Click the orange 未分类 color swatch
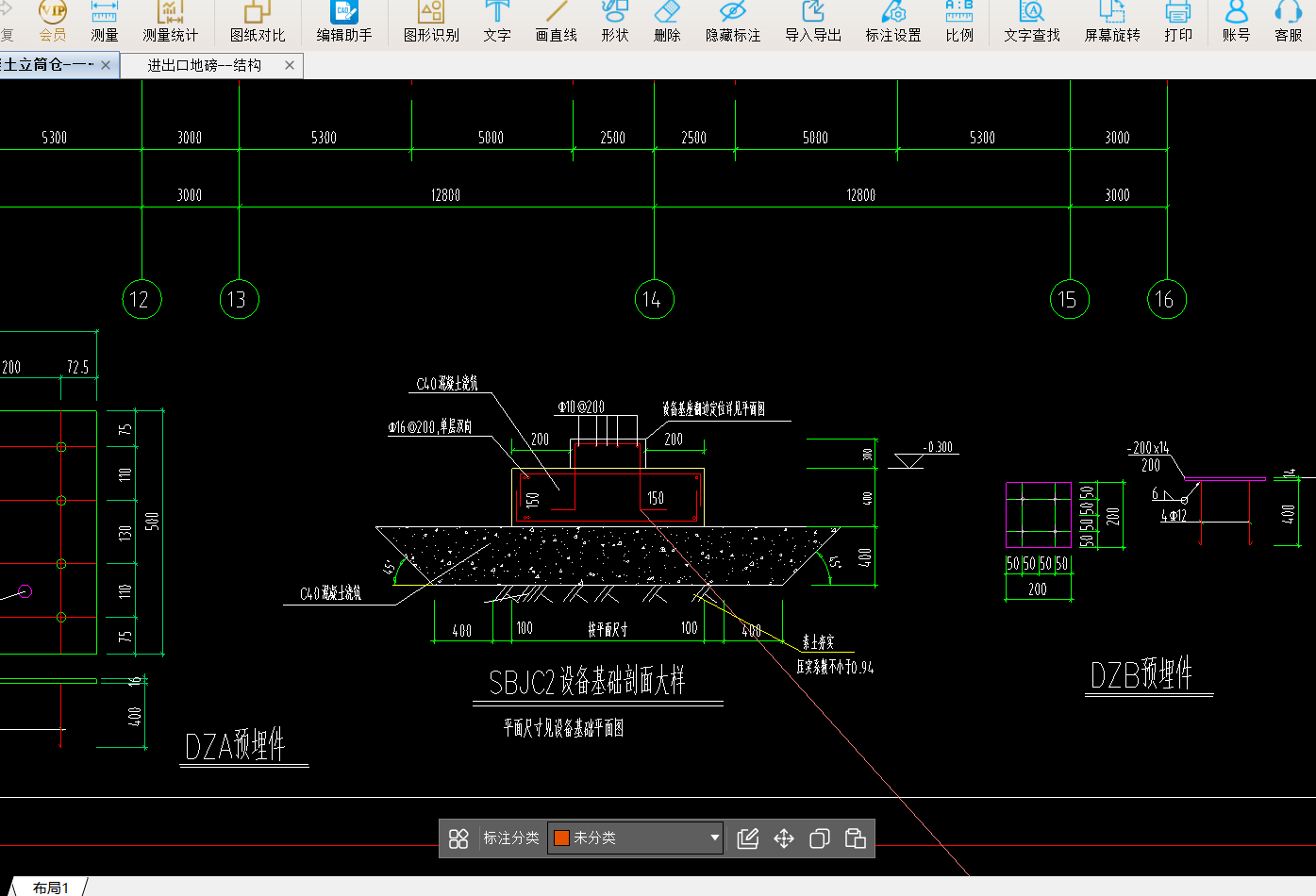The height and width of the screenshot is (896, 1316). (x=561, y=838)
